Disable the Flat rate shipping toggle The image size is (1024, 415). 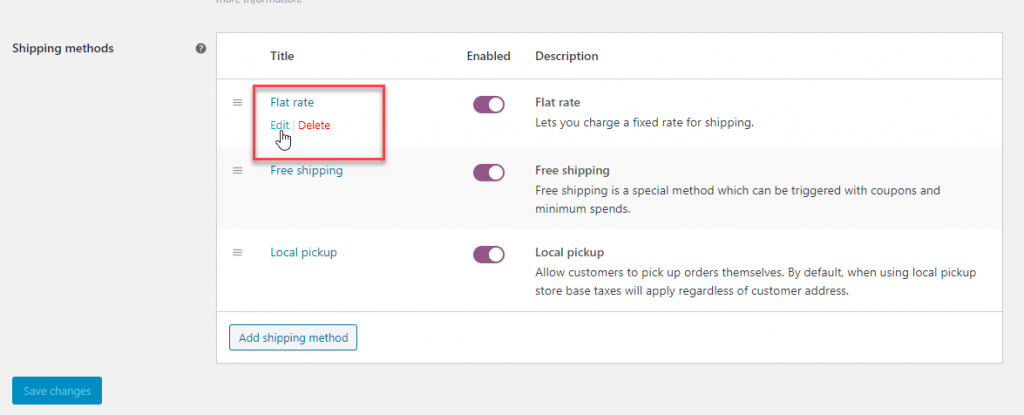488,105
